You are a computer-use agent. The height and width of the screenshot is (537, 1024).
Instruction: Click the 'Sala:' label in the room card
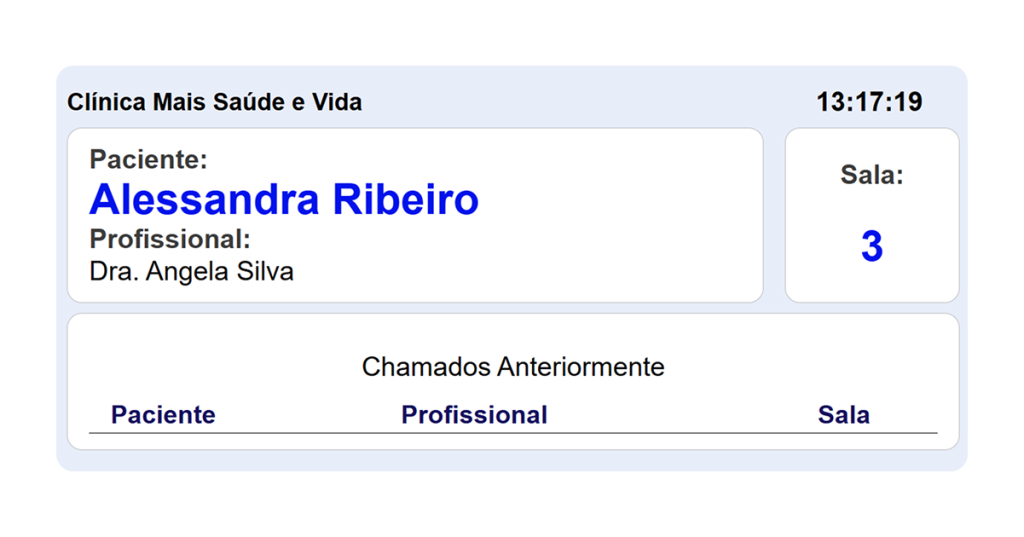tap(871, 175)
